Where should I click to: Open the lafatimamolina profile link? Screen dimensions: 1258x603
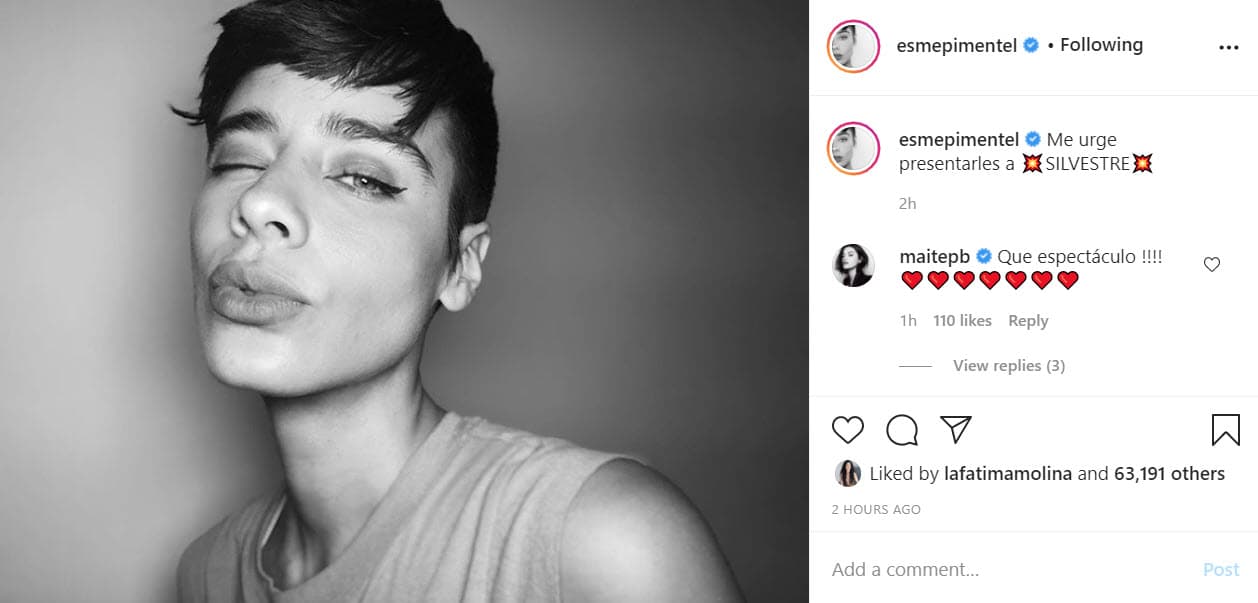point(1008,474)
